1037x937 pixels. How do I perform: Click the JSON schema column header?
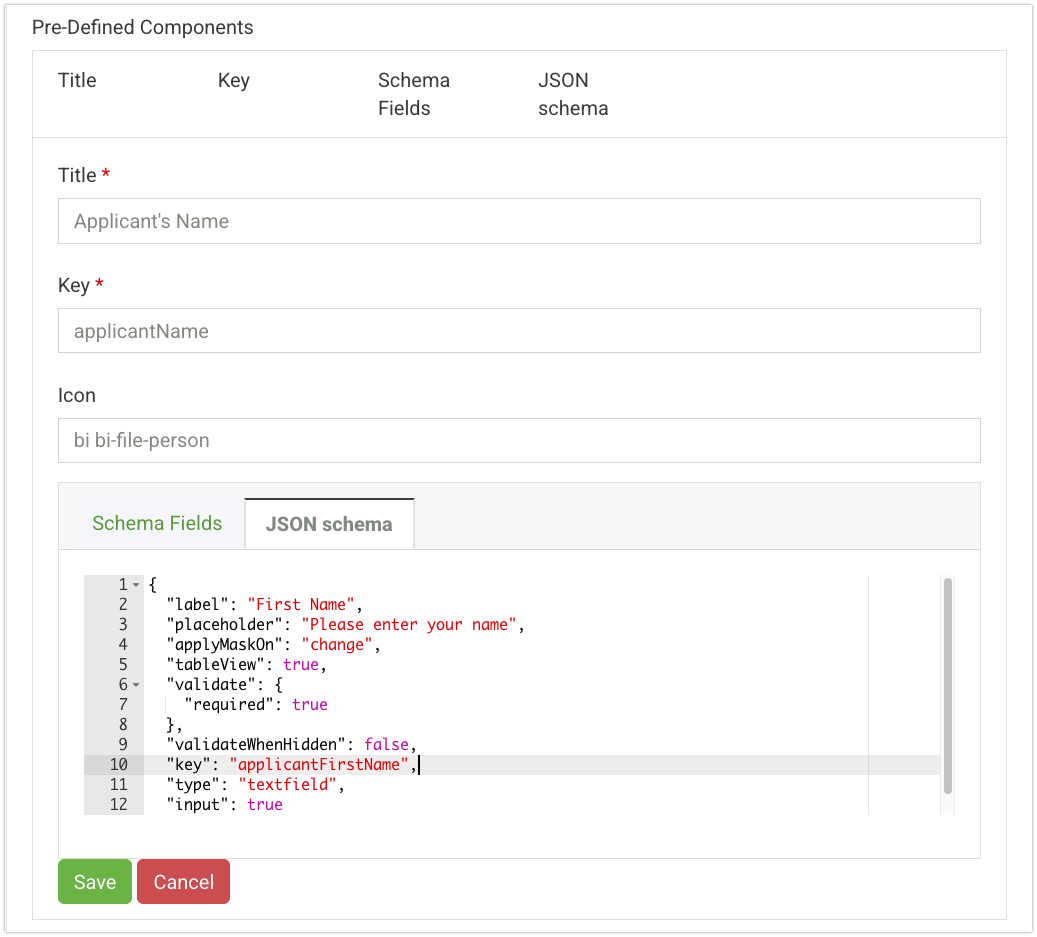573,95
